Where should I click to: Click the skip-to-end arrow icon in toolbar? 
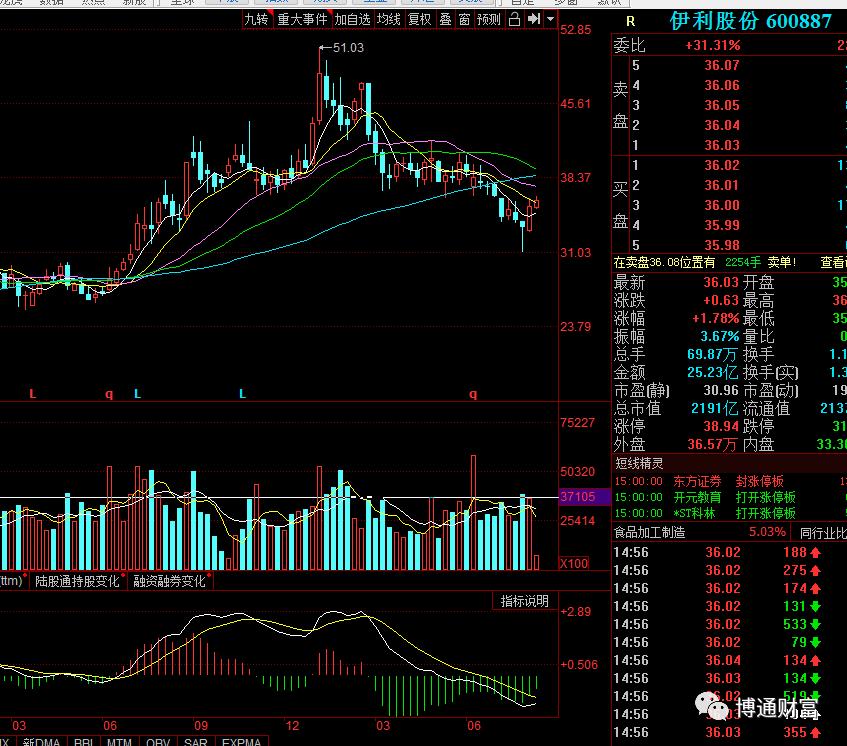click(x=534, y=19)
